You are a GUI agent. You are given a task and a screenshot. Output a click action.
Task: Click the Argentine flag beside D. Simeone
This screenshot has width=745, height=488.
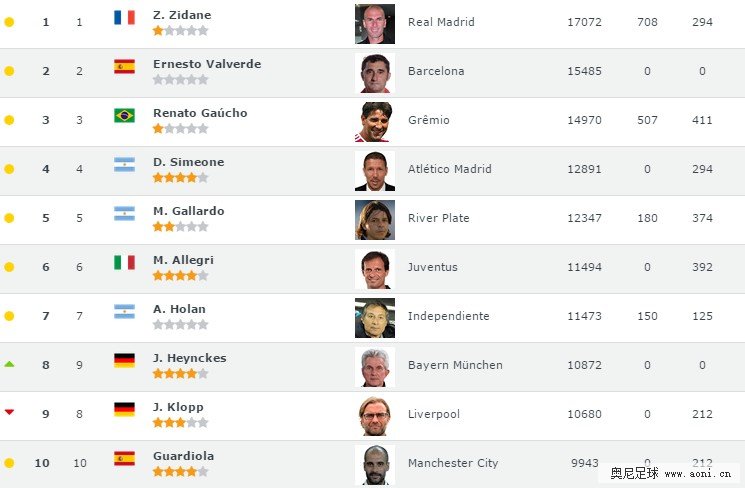pyautogui.click(x=124, y=164)
